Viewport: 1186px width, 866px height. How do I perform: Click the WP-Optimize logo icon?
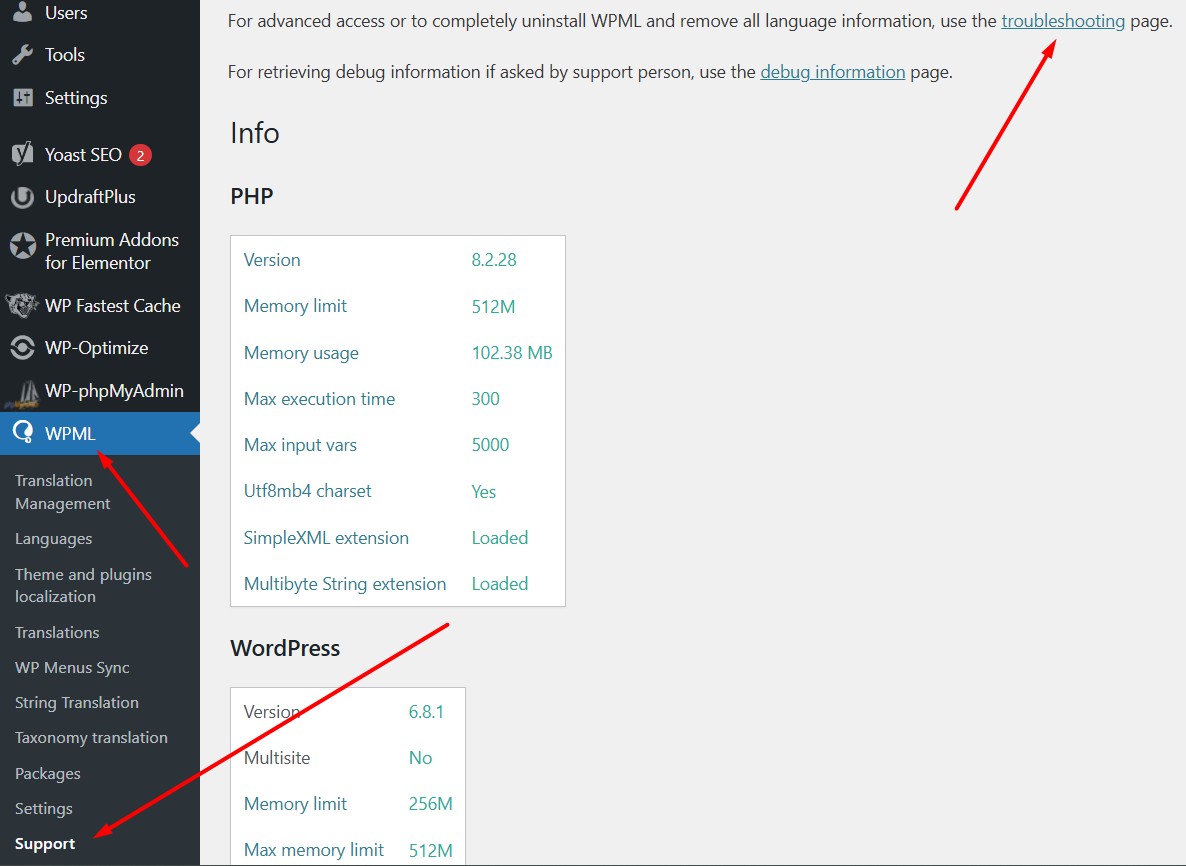(x=23, y=348)
